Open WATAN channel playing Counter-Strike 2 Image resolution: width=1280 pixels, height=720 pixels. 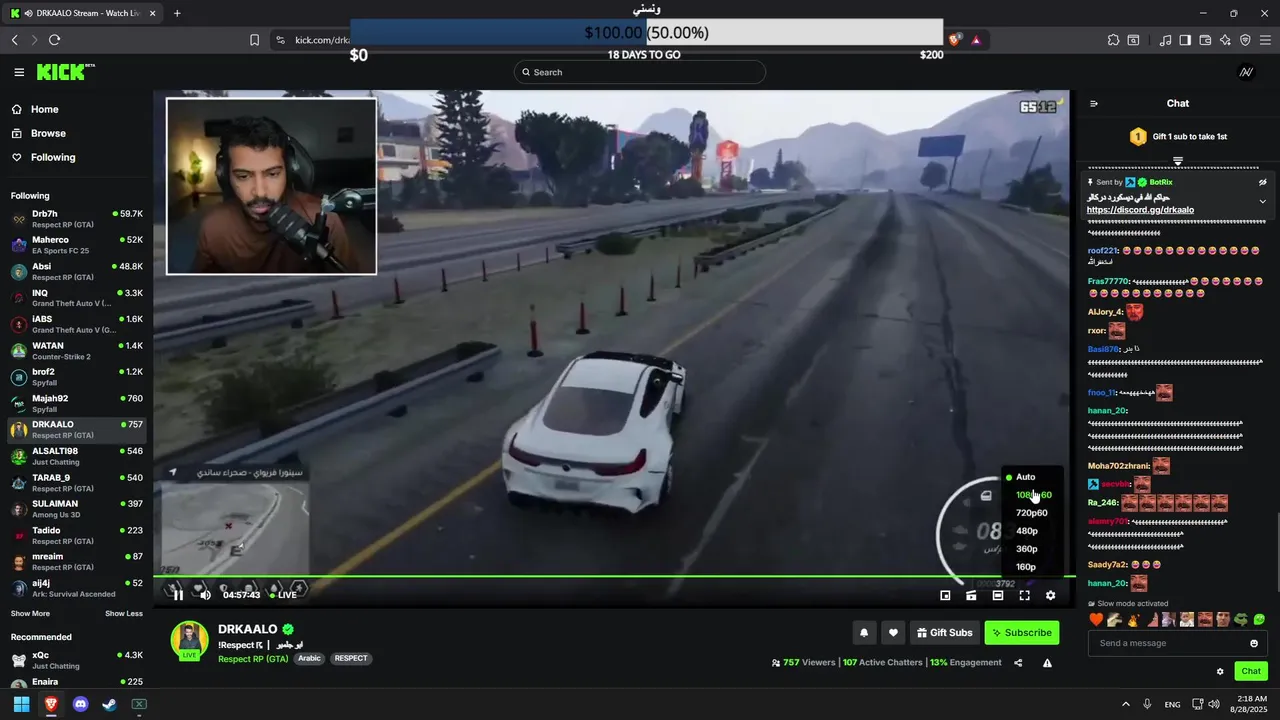tap(76, 351)
